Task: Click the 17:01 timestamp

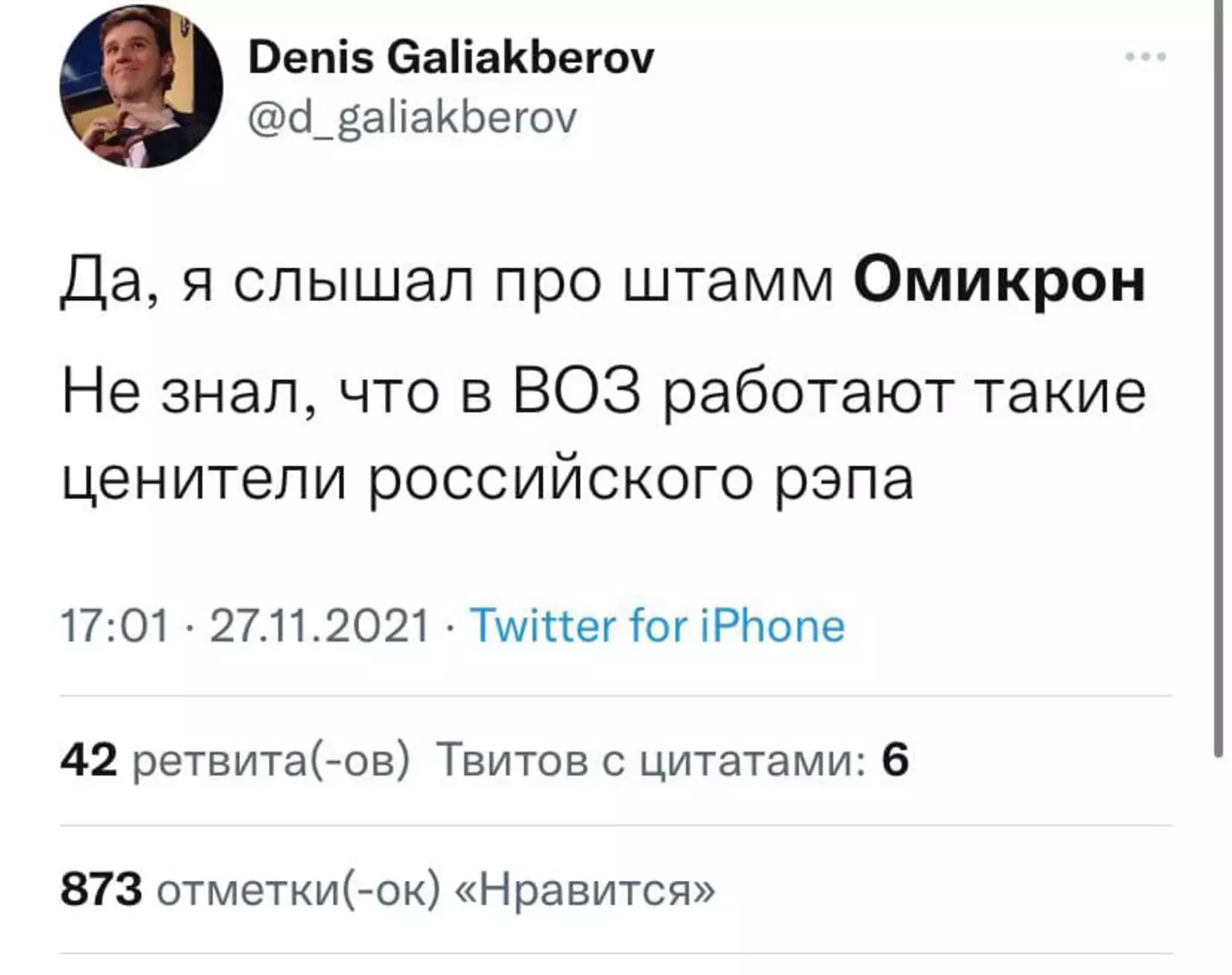Action: pyautogui.click(x=114, y=625)
